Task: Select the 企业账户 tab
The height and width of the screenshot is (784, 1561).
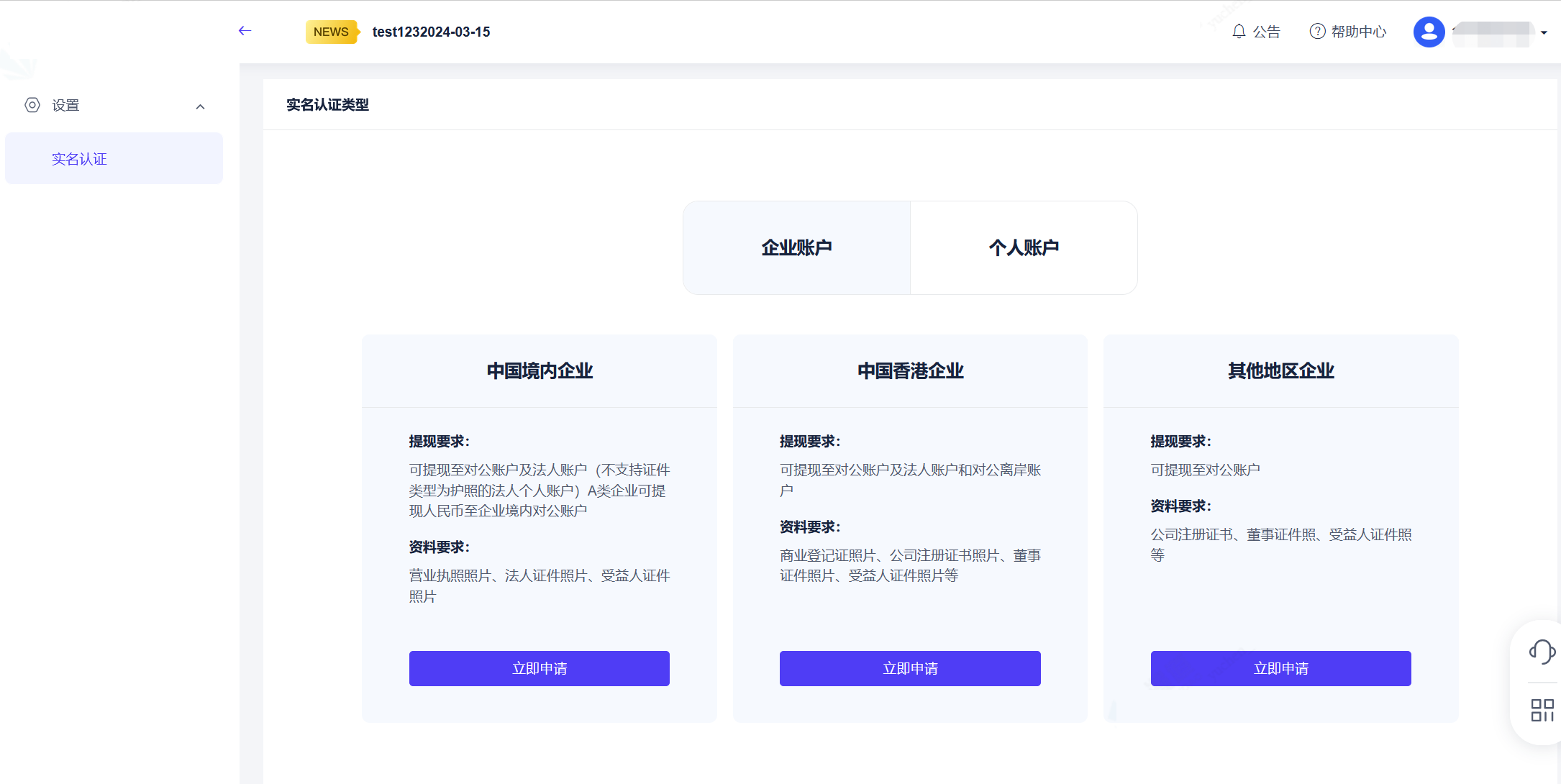Action: coord(796,247)
